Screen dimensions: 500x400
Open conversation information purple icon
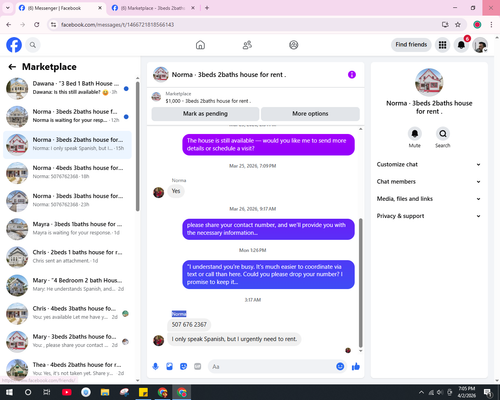352,75
